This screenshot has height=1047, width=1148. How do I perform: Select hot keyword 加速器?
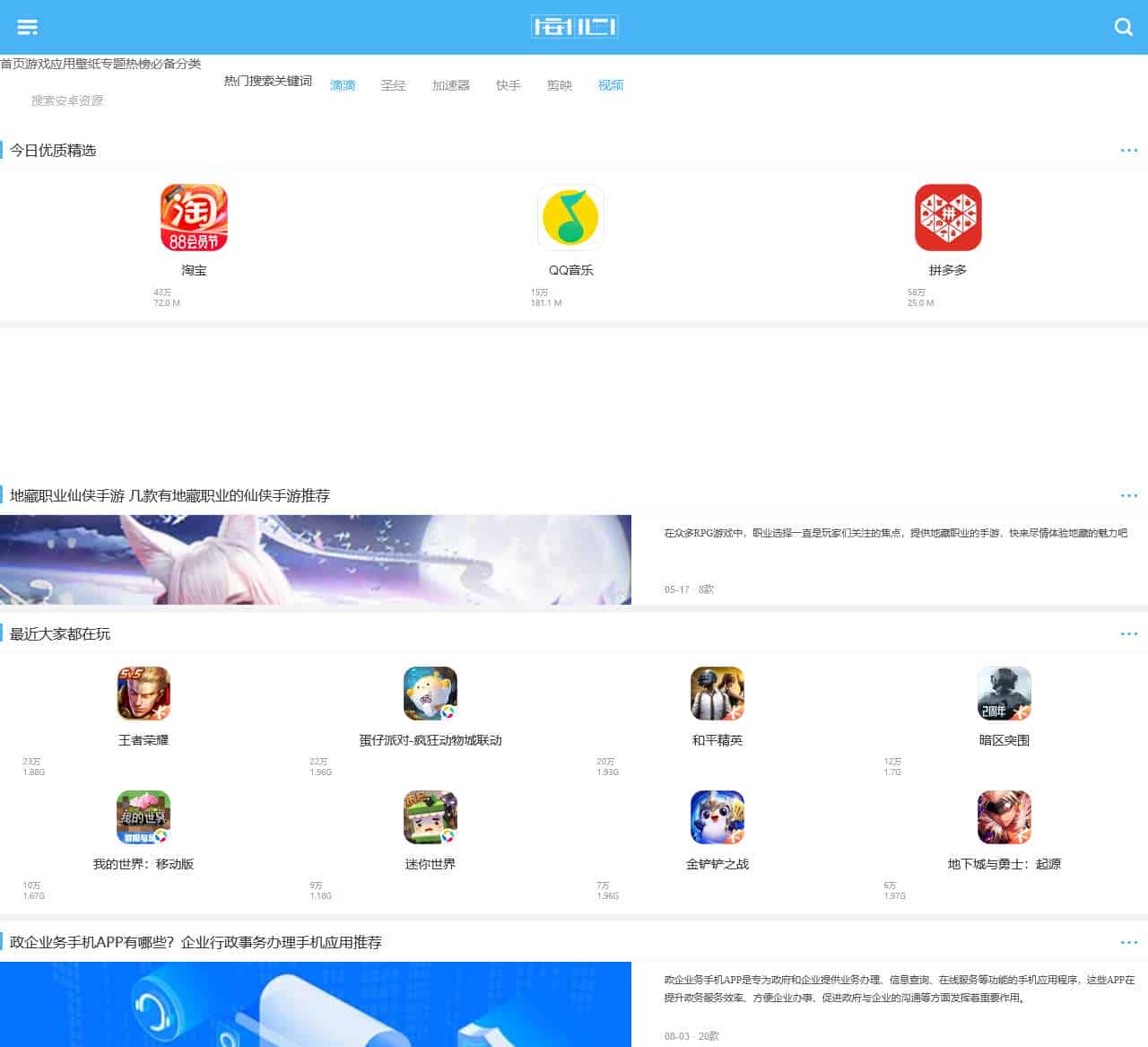pos(451,85)
